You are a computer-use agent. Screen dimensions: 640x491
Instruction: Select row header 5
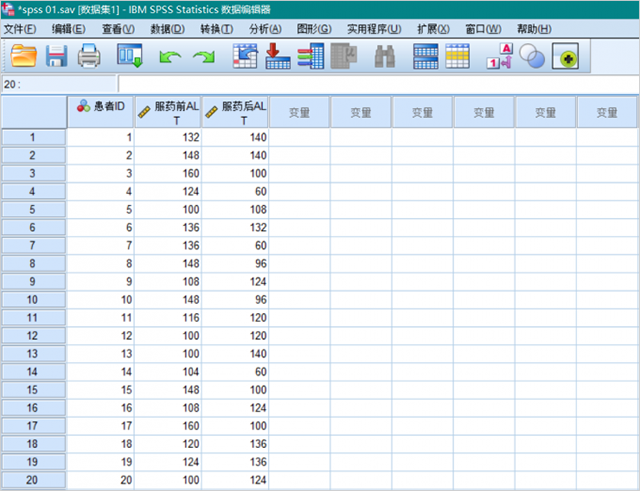(33, 209)
